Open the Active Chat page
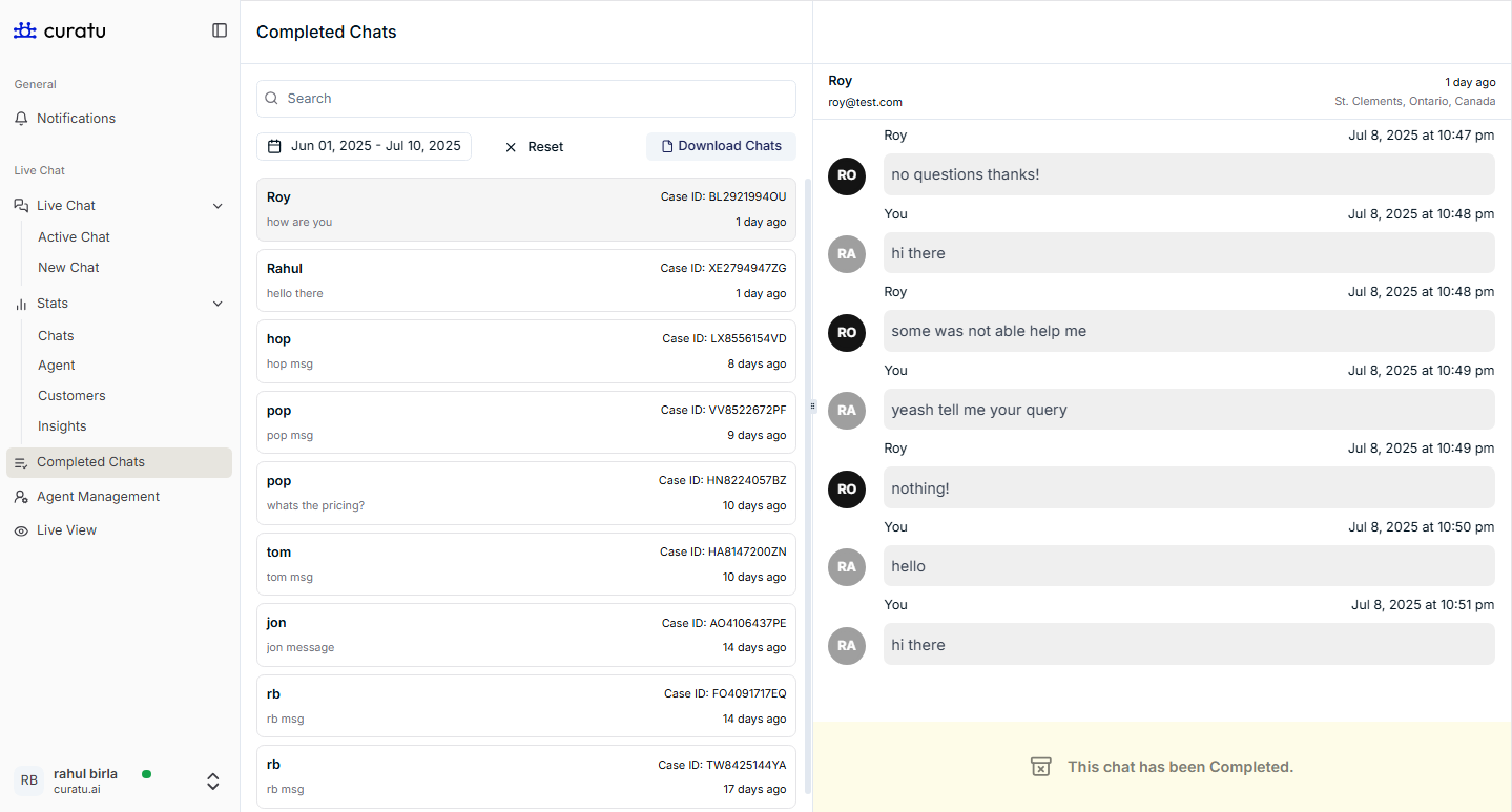Screen dimensions: 1512x812 point(74,237)
